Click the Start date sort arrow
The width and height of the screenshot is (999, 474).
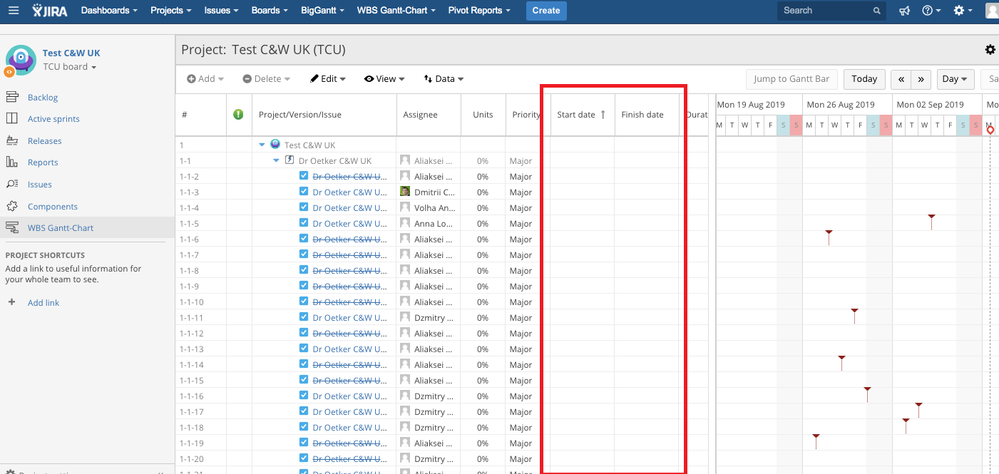[x=603, y=115]
